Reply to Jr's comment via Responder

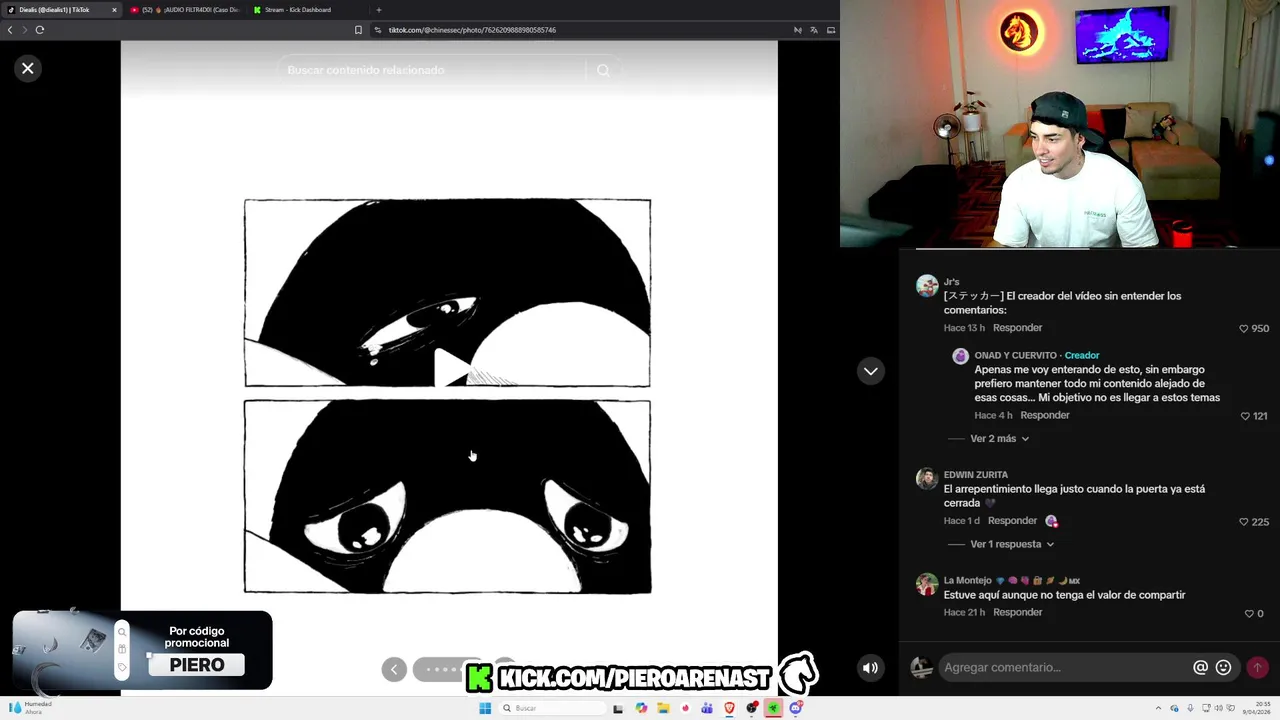1018,328
